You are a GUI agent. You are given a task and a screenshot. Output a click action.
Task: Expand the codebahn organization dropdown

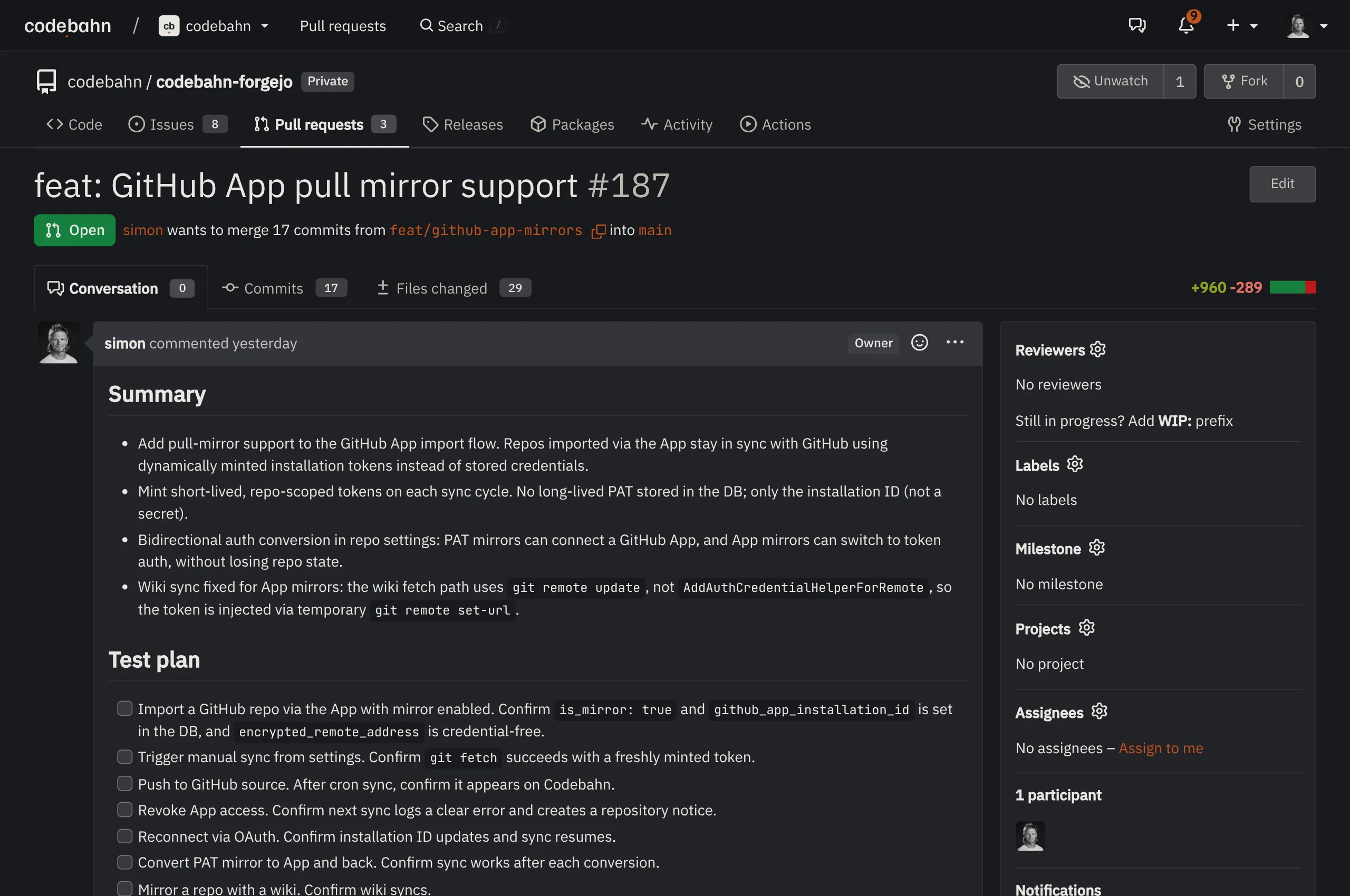265,26
